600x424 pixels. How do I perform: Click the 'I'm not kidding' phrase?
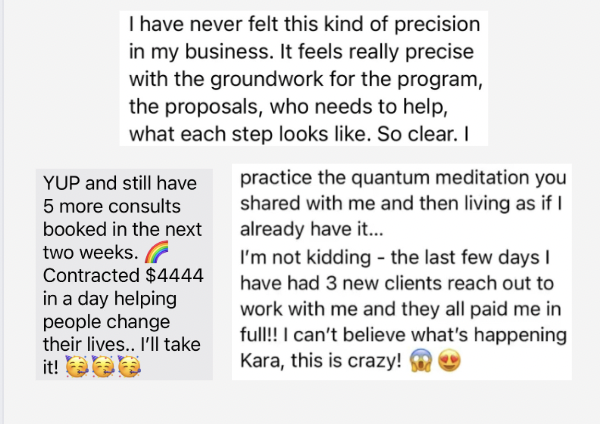pos(297,258)
